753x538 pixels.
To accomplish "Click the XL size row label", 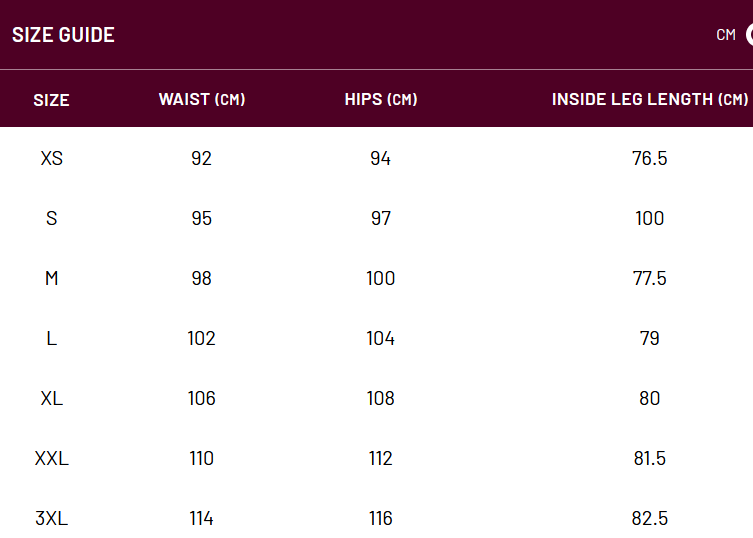I will point(51,398).
